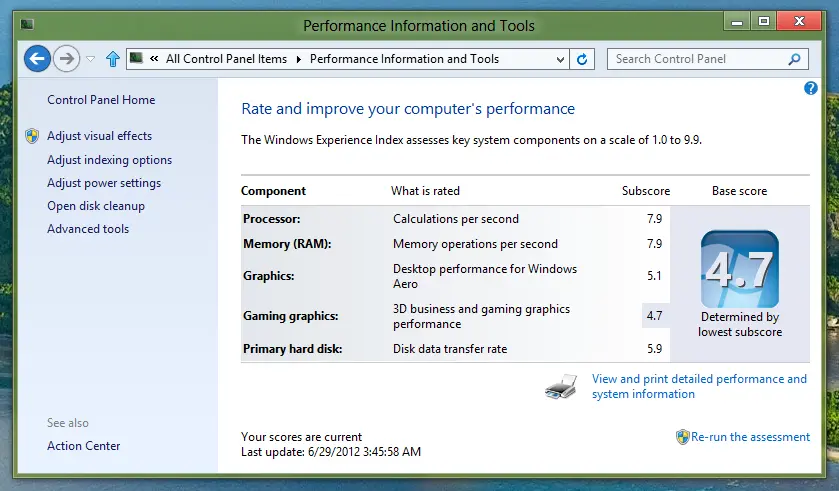Click the Primary hard disk 5.9 subscore
The image size is (839, 491).
(654, 349)
